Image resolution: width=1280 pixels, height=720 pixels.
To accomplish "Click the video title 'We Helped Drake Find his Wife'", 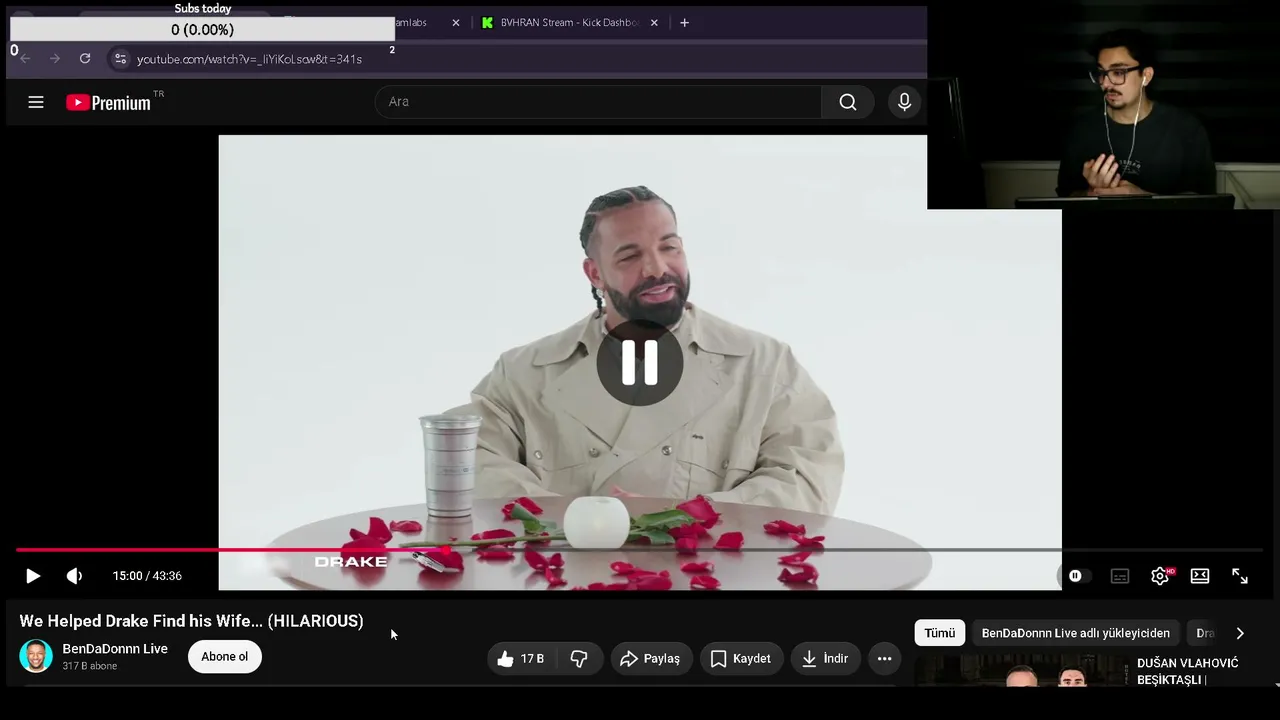I will click(192, 621).
